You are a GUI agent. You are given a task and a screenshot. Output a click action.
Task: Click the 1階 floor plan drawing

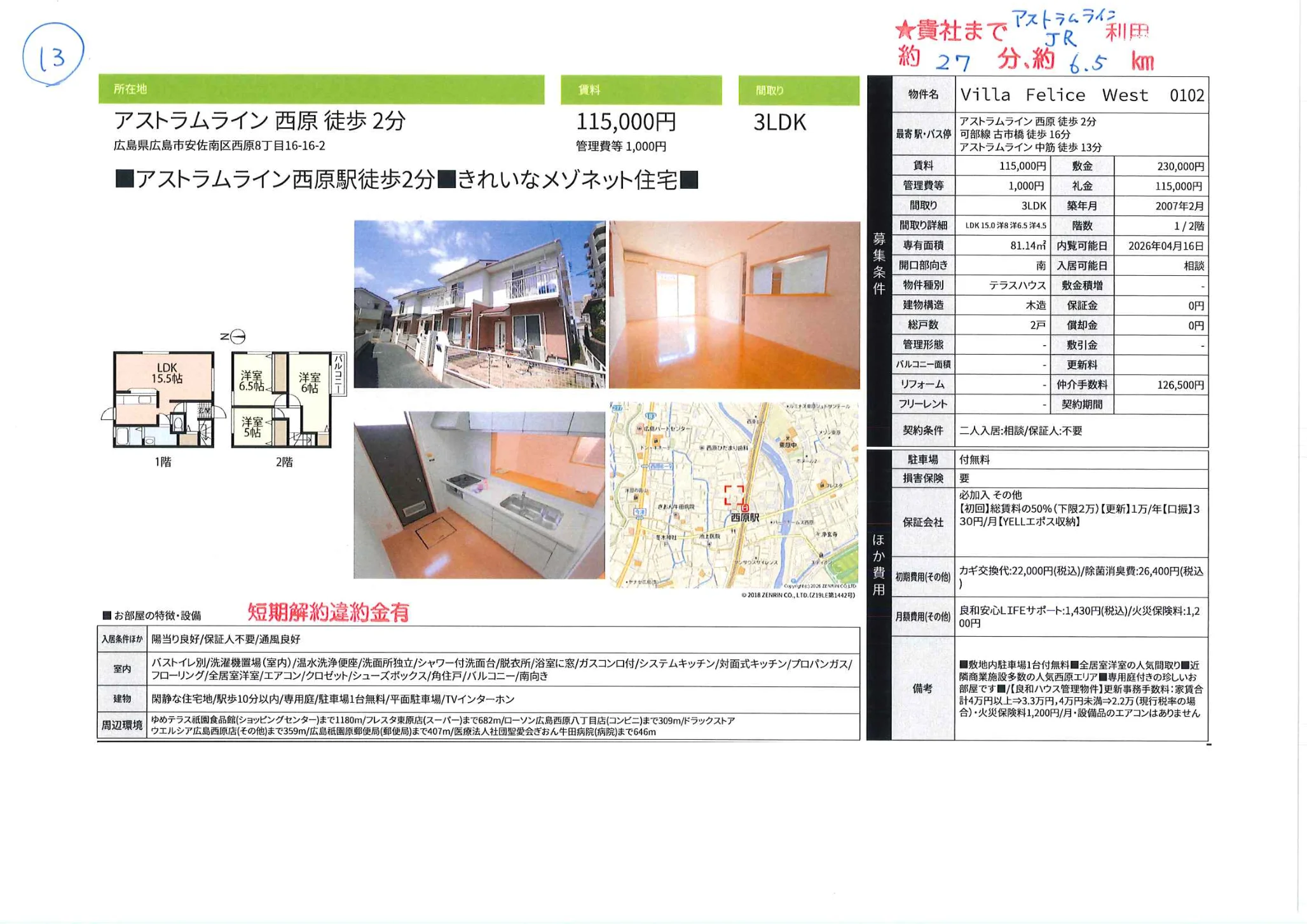click(x=163, y=400)
